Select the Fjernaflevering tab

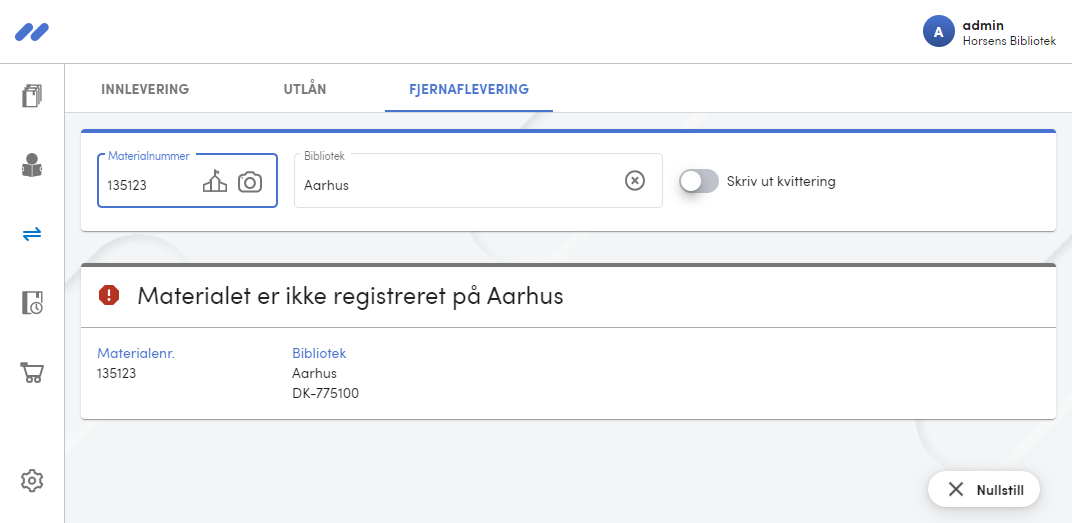click(x=469, y=89)
